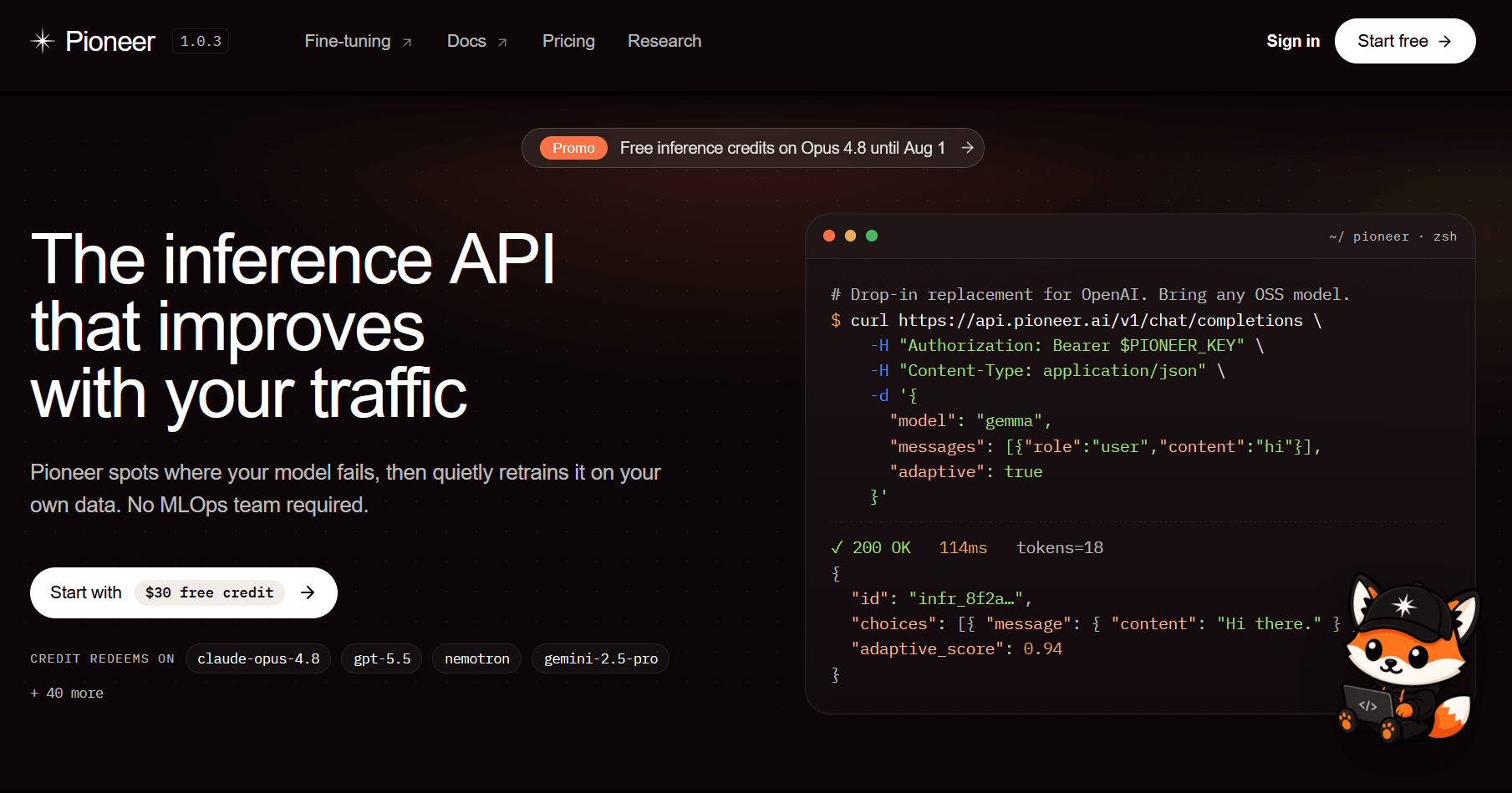Open the Docs nav link

(x=466, y=41)
